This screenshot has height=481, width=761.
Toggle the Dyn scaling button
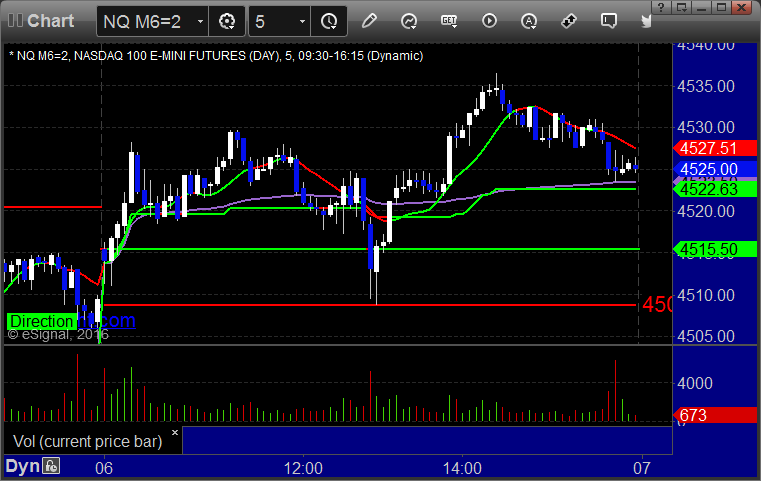pos(22,466)
